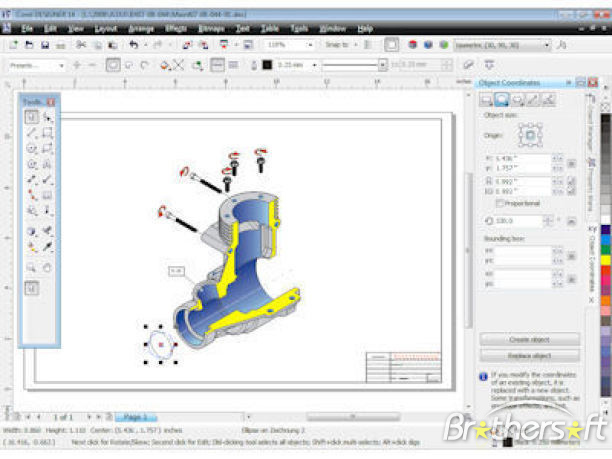This screenshot has height=459, width=612.
Task: Open the Effects menu
Action: pos(176,29)
